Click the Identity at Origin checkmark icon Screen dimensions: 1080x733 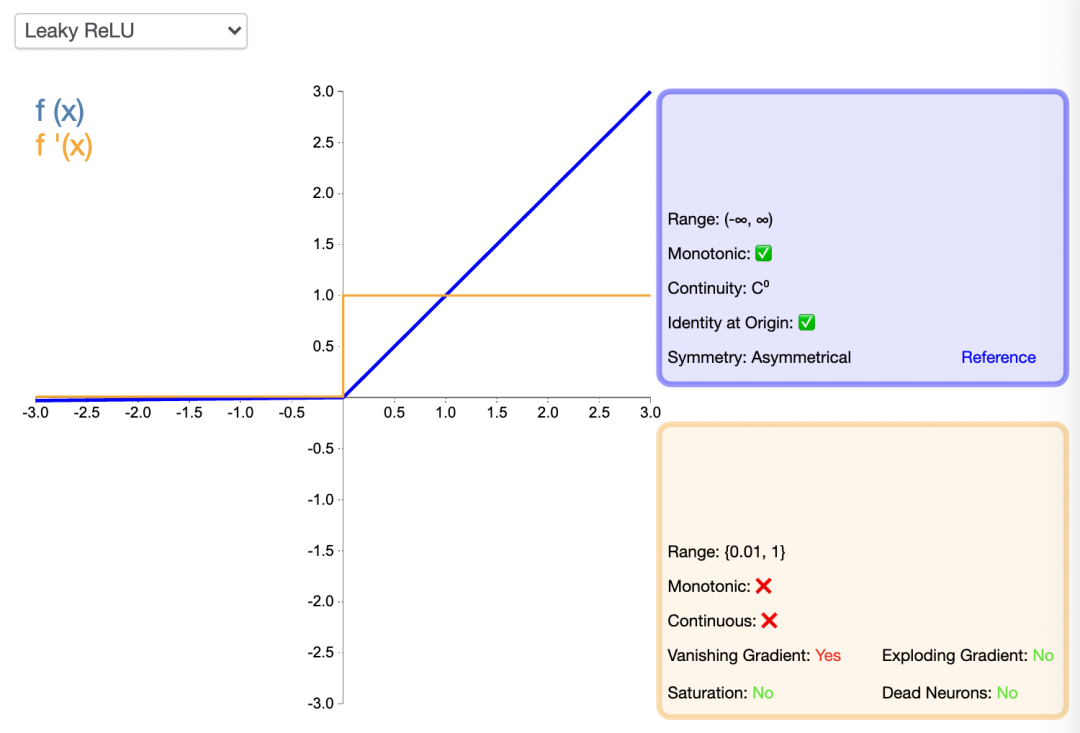[x=807, y=323]
